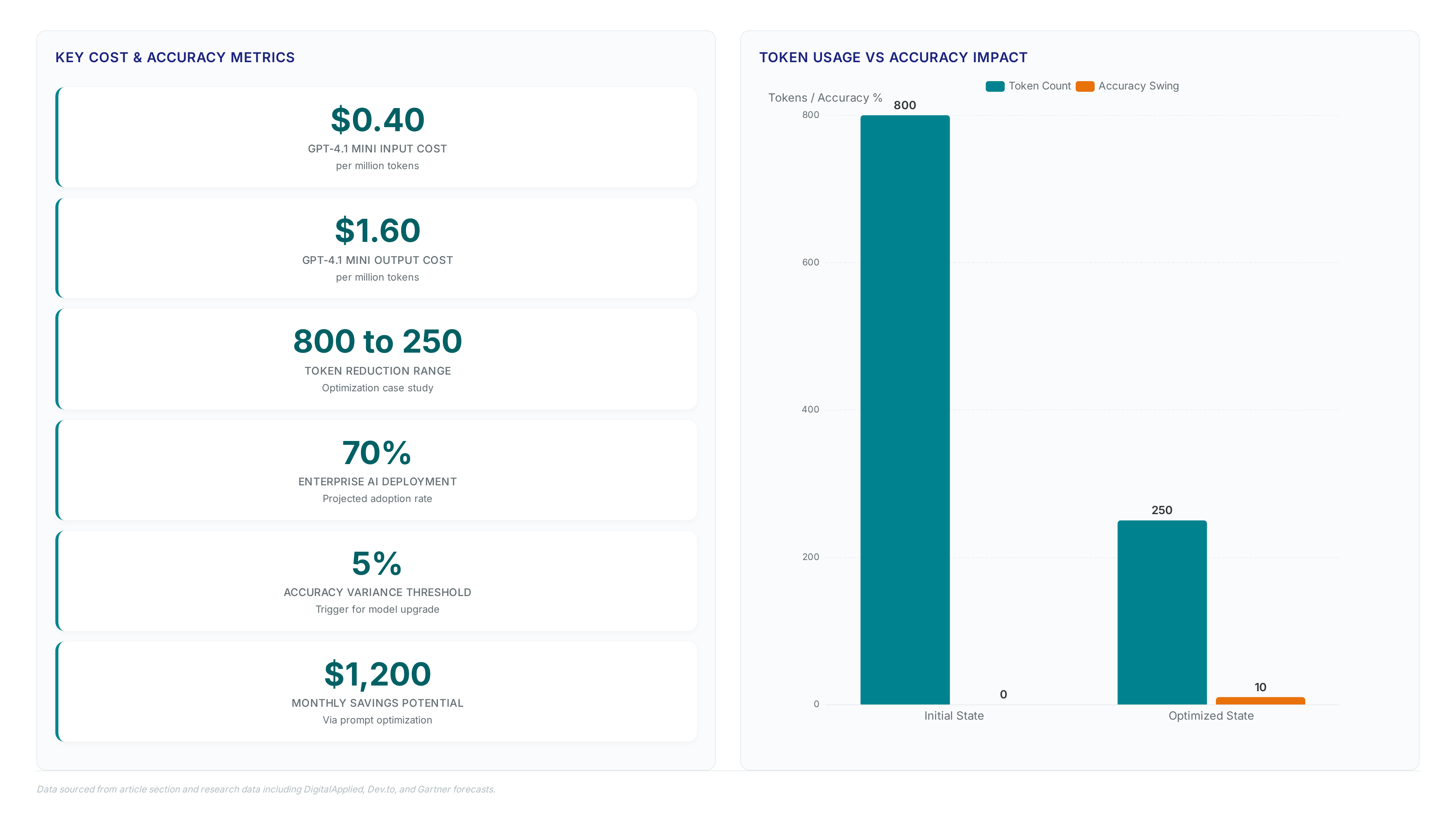Viewport: 1456px width, 819px height.
Task: Click the 'KEY COST & ACCURACY METRICS' heading
Action: [x=175, y=57]
